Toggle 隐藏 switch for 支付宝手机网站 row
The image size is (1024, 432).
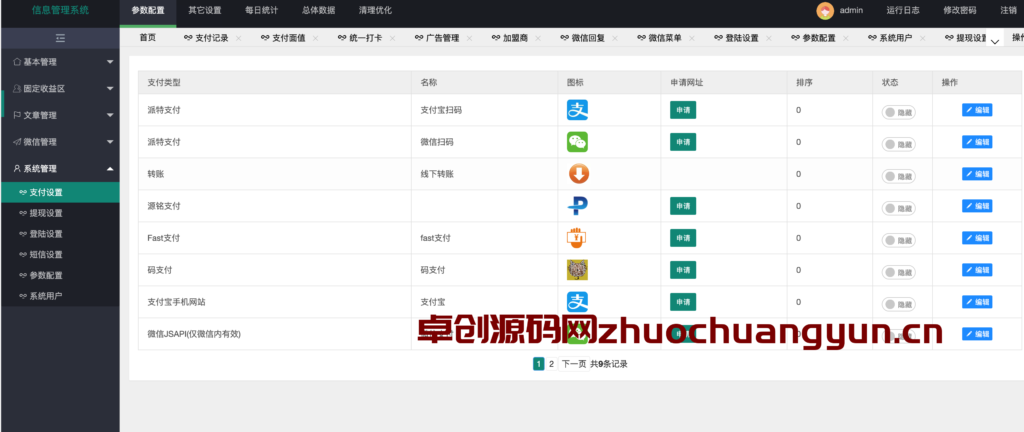click(x=899, y=304)
